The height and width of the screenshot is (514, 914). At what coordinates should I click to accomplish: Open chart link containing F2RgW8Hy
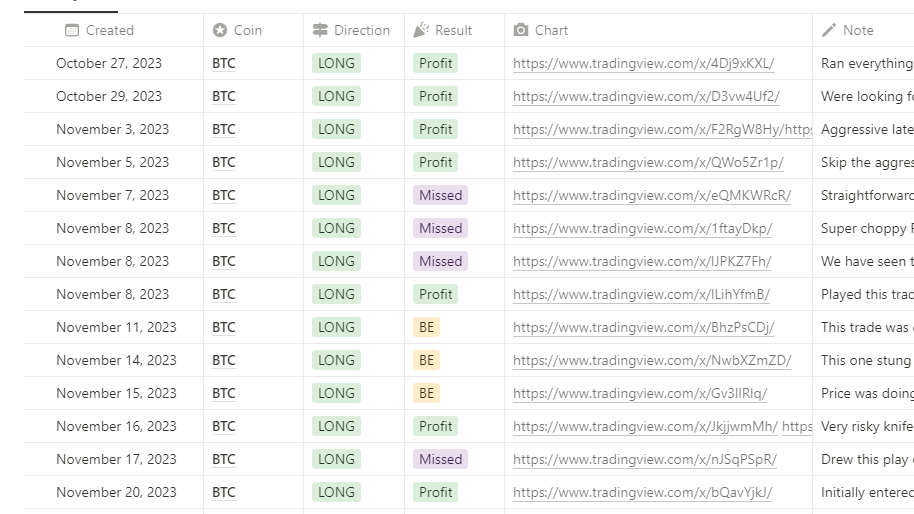(662, 129)
